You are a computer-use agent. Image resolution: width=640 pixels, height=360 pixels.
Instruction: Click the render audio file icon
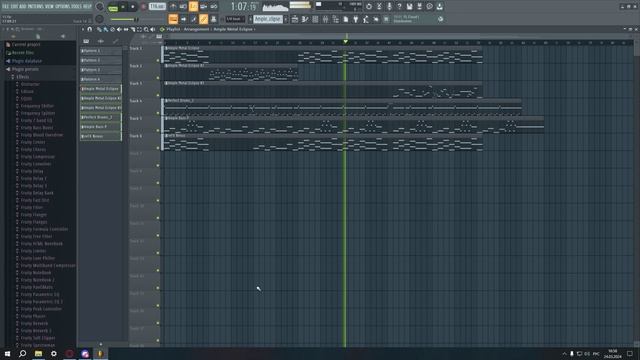pyautogui.click(x=419, y=7)
